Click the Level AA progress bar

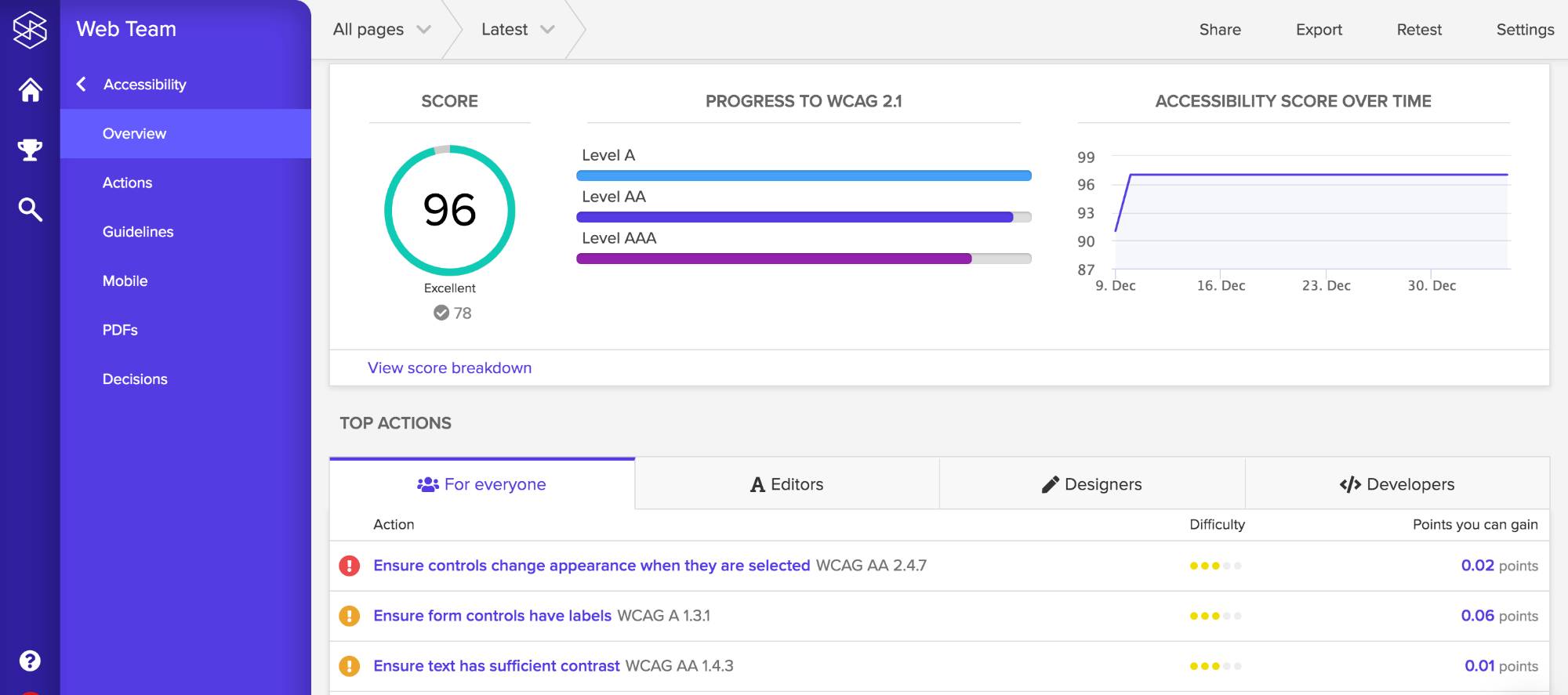click(x=803, y=217)
